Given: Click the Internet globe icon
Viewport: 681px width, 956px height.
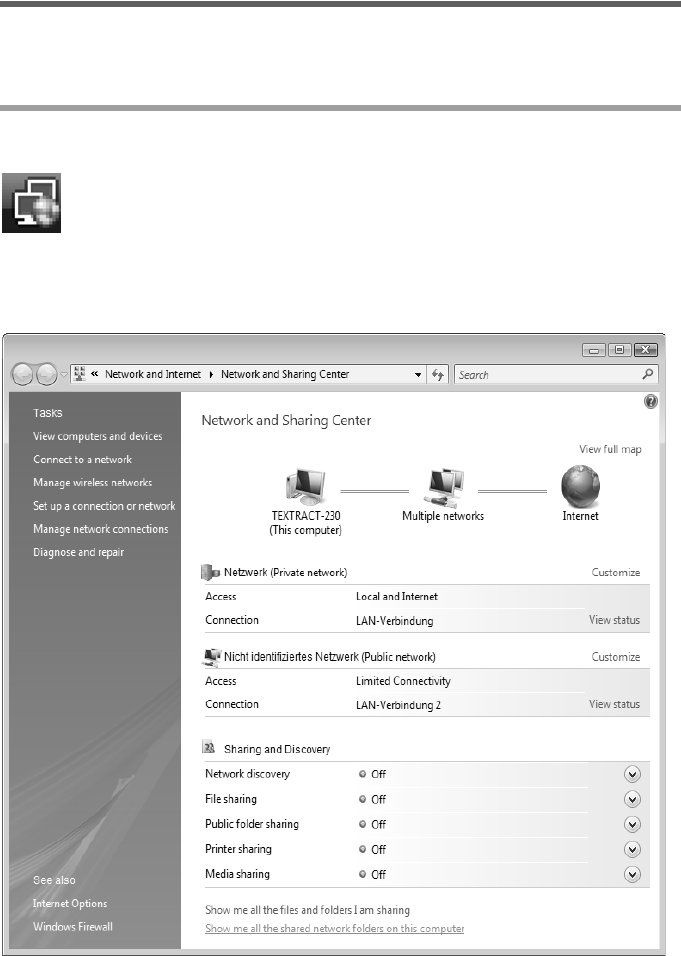Looking at the screenshot, I should point(580,486).
